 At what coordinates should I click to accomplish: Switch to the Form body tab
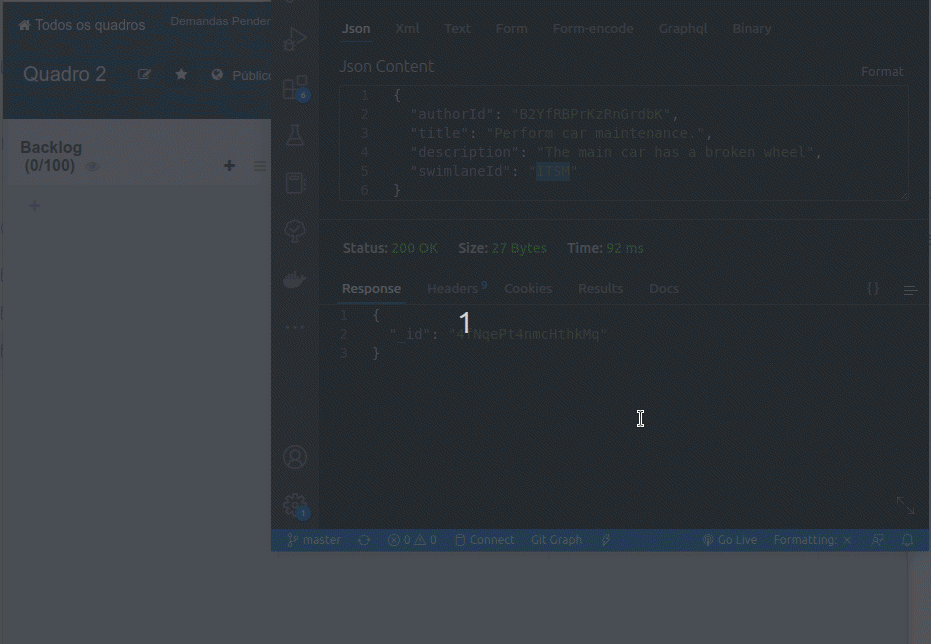click(512, 28)
